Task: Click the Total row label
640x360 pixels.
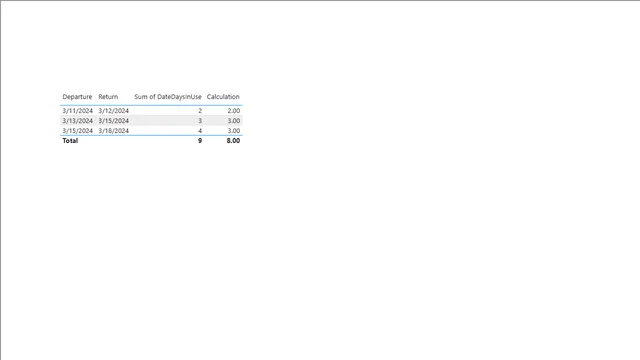Action: [x=70, y=140]
